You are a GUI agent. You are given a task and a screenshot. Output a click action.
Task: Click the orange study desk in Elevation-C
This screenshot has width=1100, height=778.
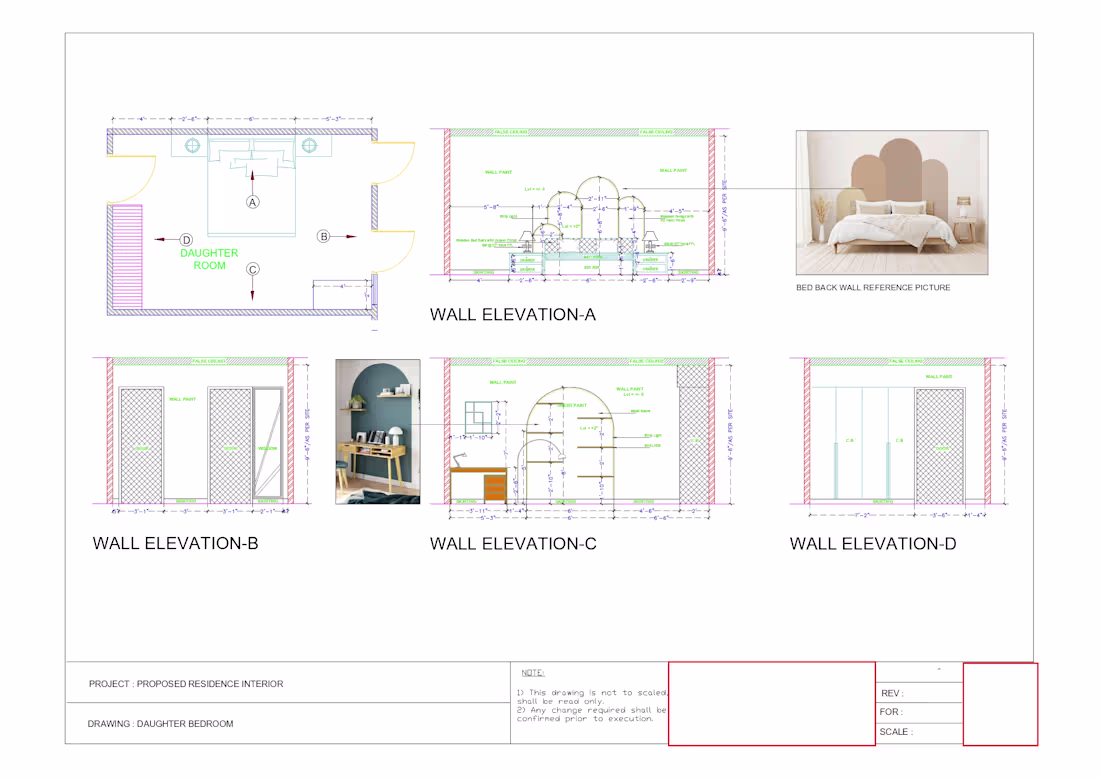pos(478,485)
